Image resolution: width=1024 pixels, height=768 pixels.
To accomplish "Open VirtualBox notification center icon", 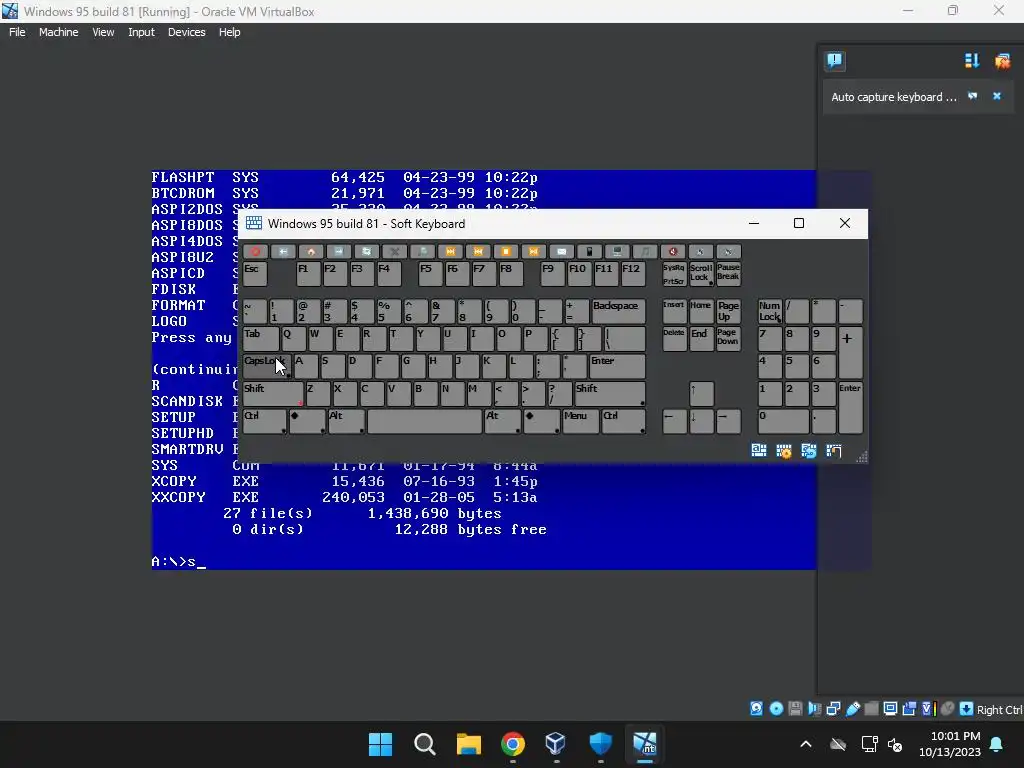I will point(834,61).
